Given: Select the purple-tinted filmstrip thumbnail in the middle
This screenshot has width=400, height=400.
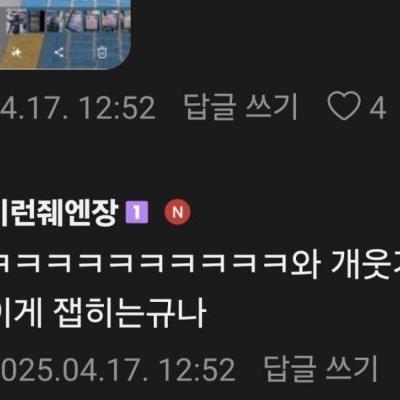Looking at the screenshot, I should tap(75, 21).
